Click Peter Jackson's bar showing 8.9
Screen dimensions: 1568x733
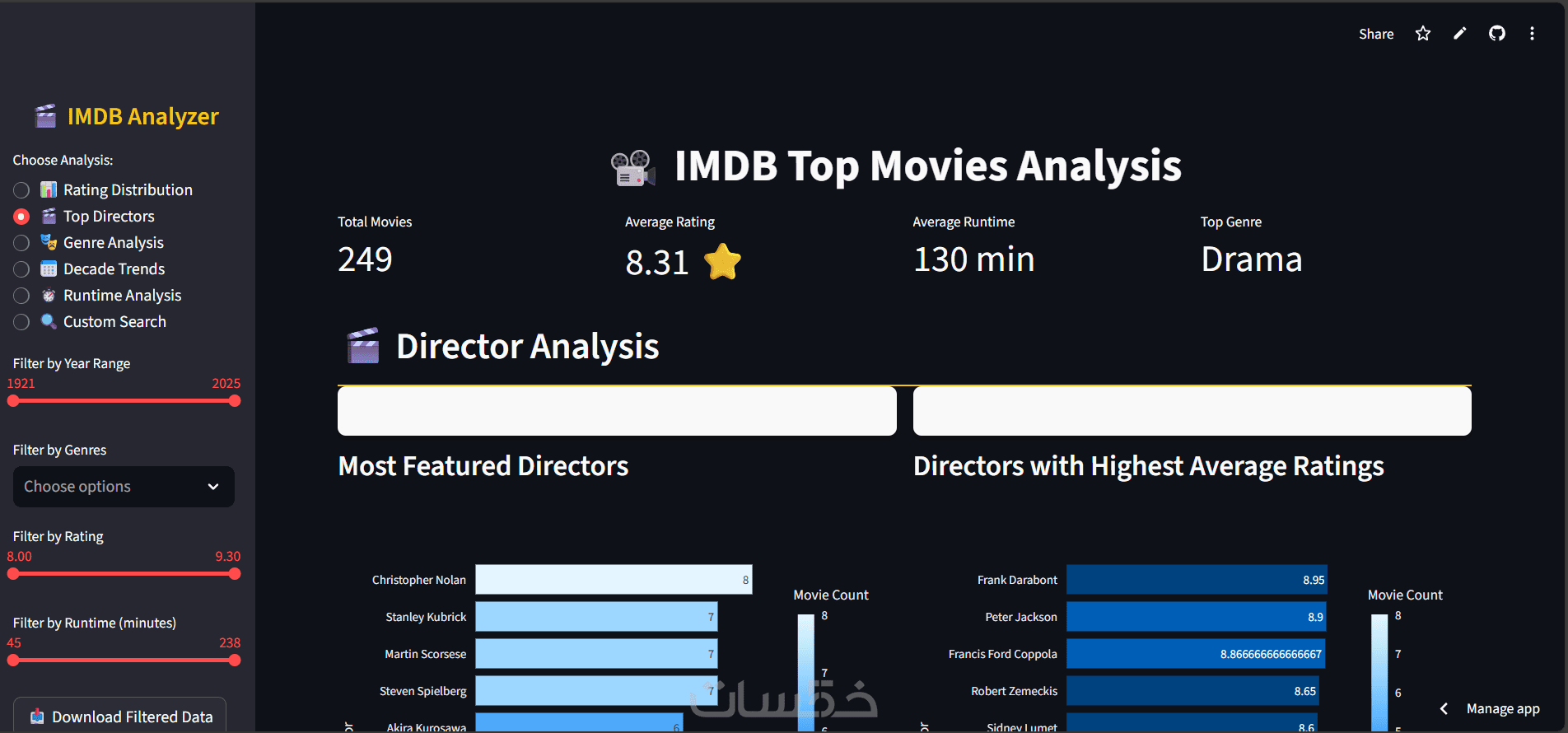(1197, 617)
